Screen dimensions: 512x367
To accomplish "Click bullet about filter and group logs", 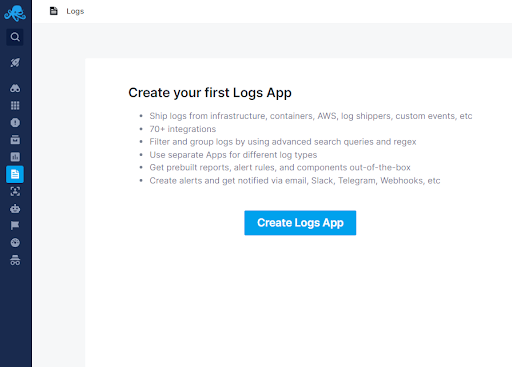I will click(x=283, y=142).
